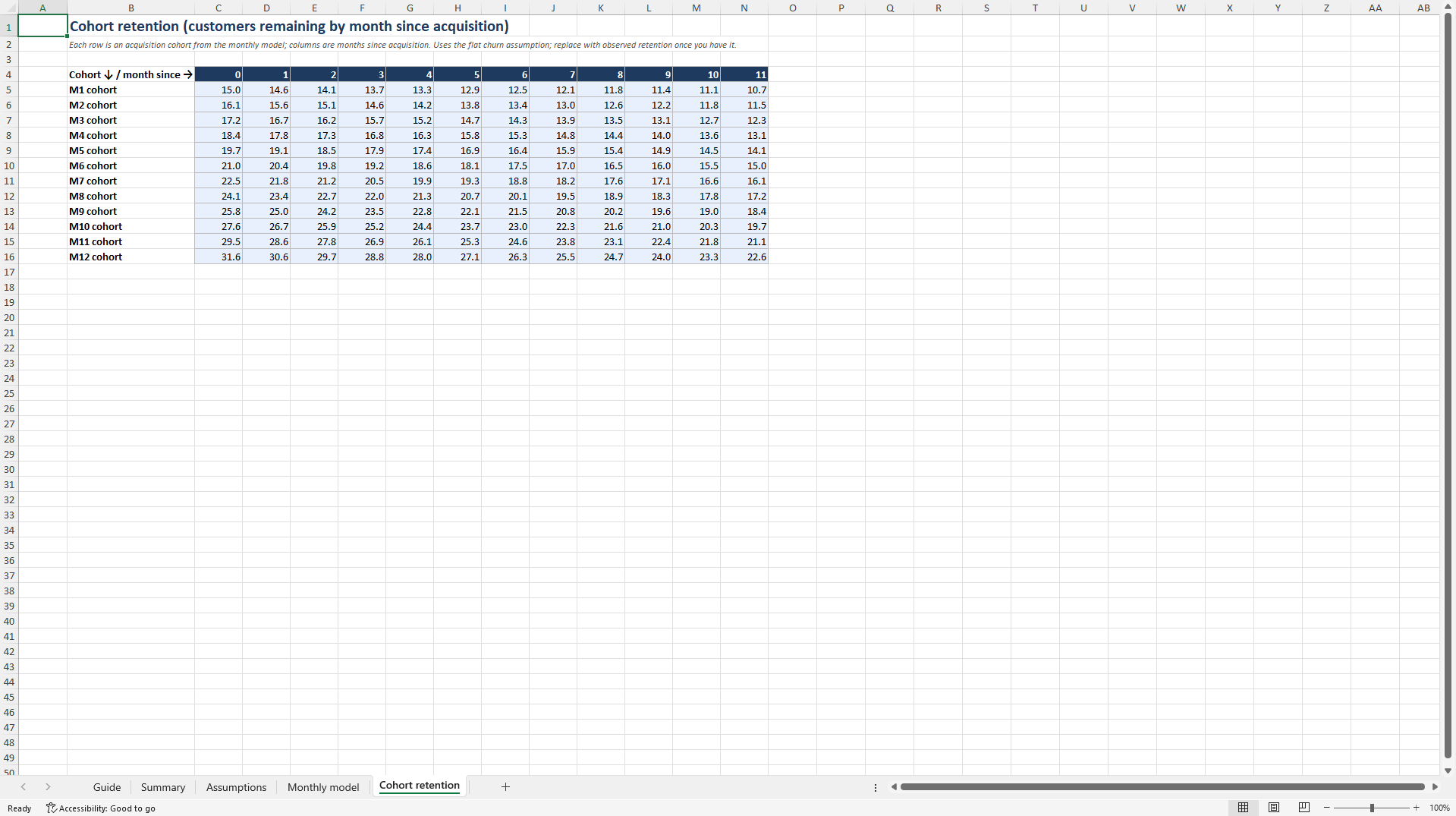The width and height of the screenshot is (1456, 816).
Task: Open Accessibility: Good to go checker
Action: 101,808
